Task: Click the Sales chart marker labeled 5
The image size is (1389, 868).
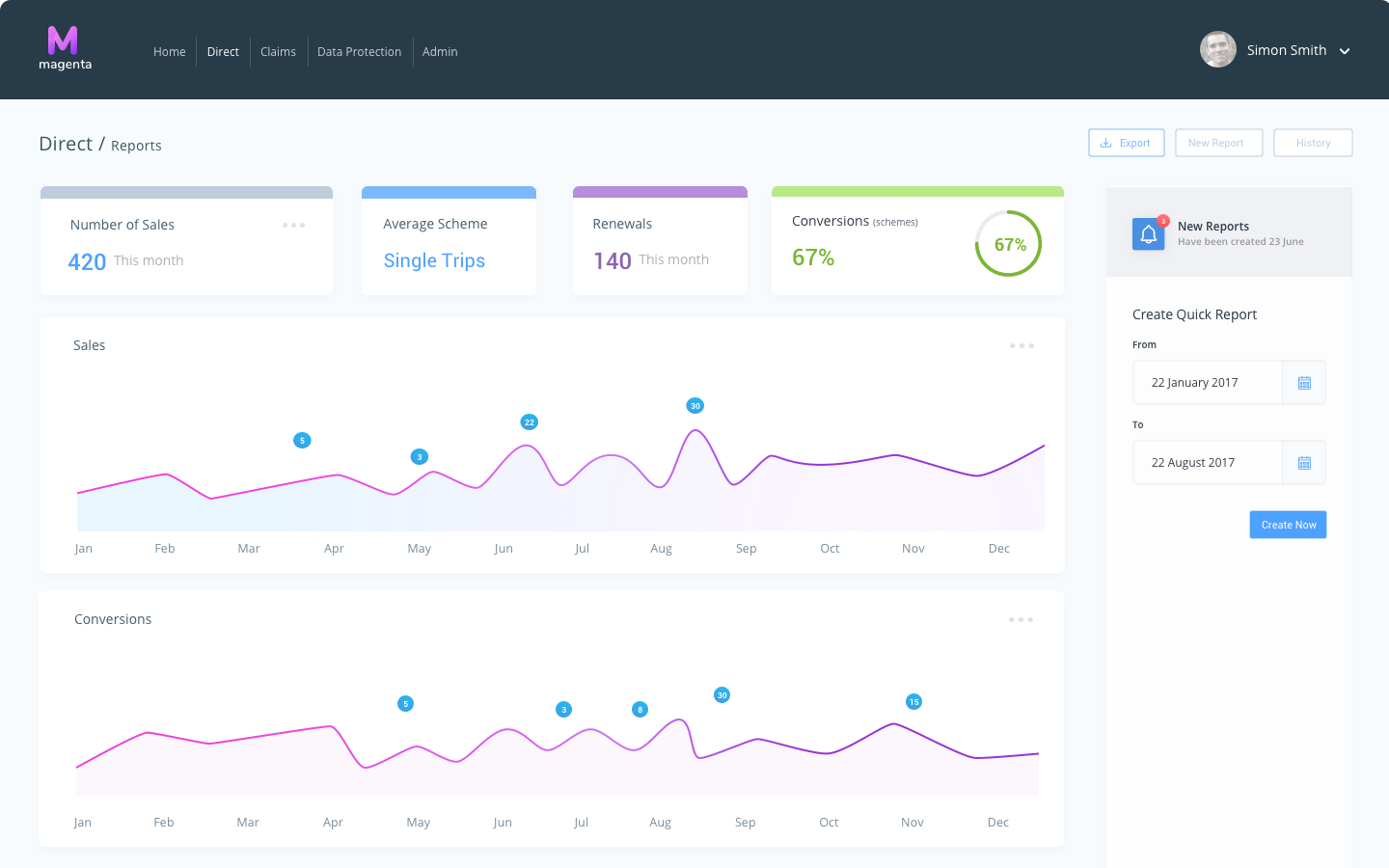Action: pyautogui.click(x=302, y=441)
